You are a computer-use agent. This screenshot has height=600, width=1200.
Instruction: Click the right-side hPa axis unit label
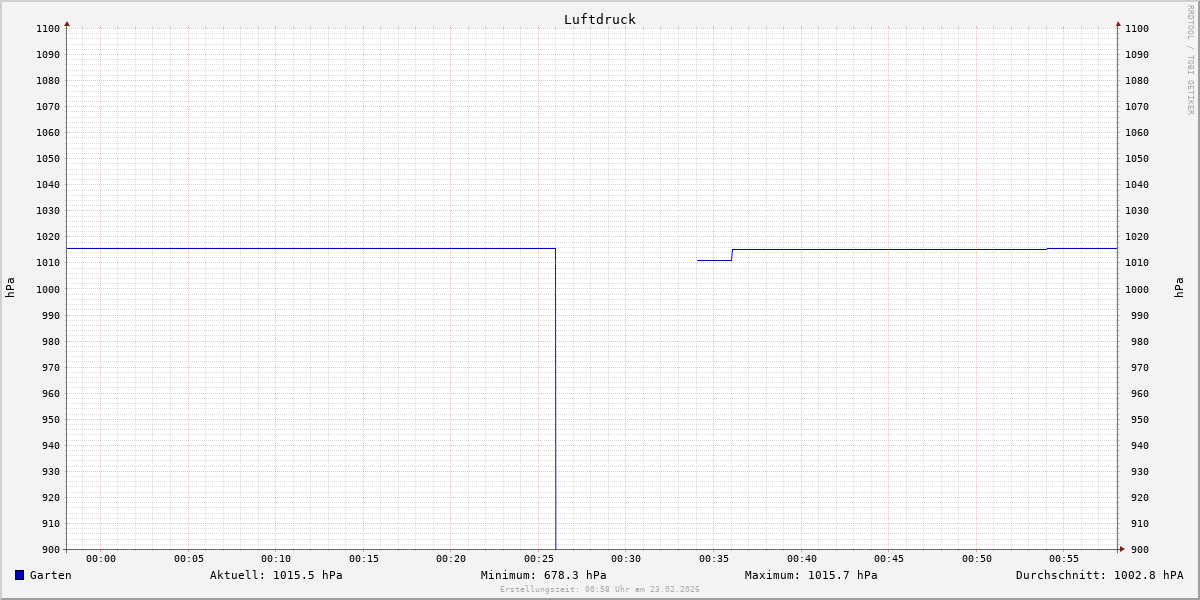click(x=1179, y=288)
